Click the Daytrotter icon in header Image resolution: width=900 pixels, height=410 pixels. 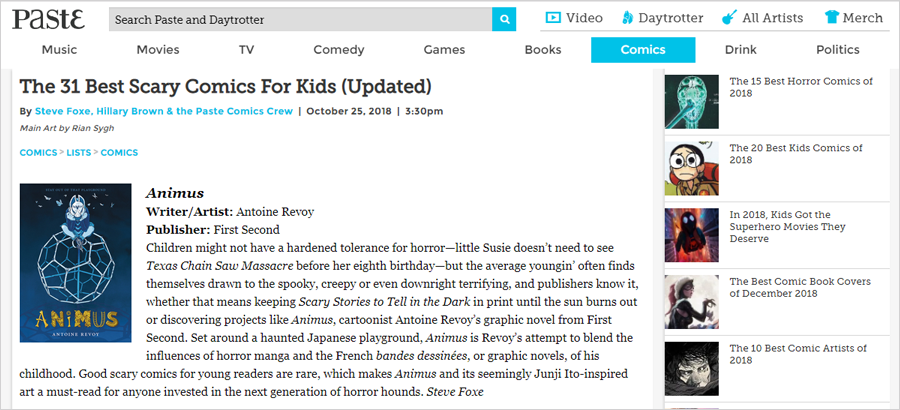627,18
